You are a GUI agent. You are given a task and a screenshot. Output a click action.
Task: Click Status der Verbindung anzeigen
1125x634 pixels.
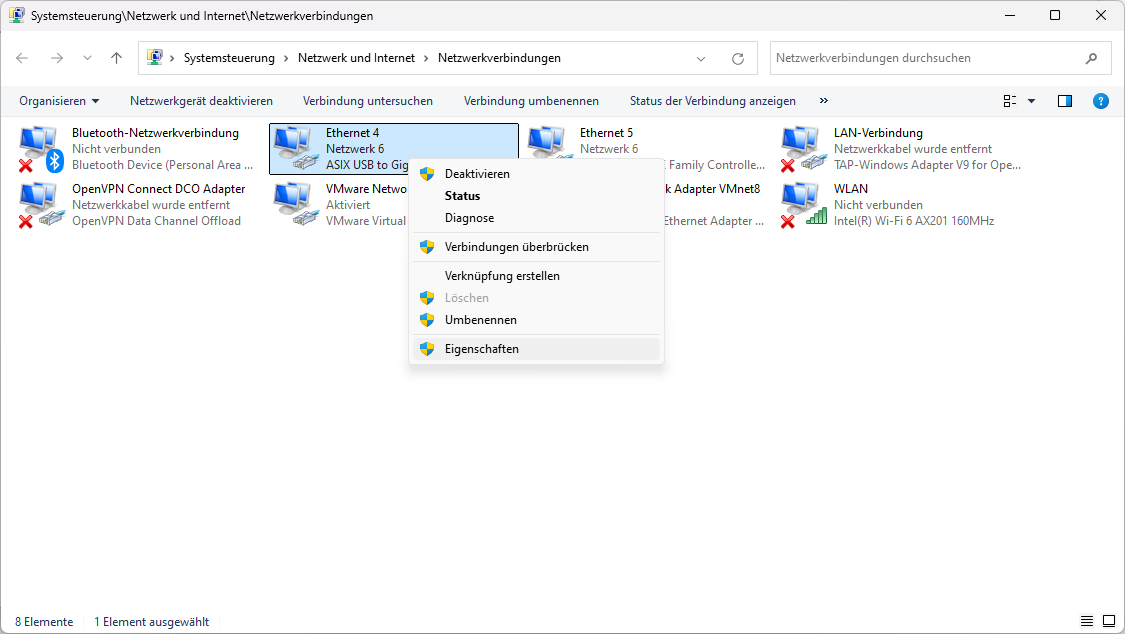[712, 101]
